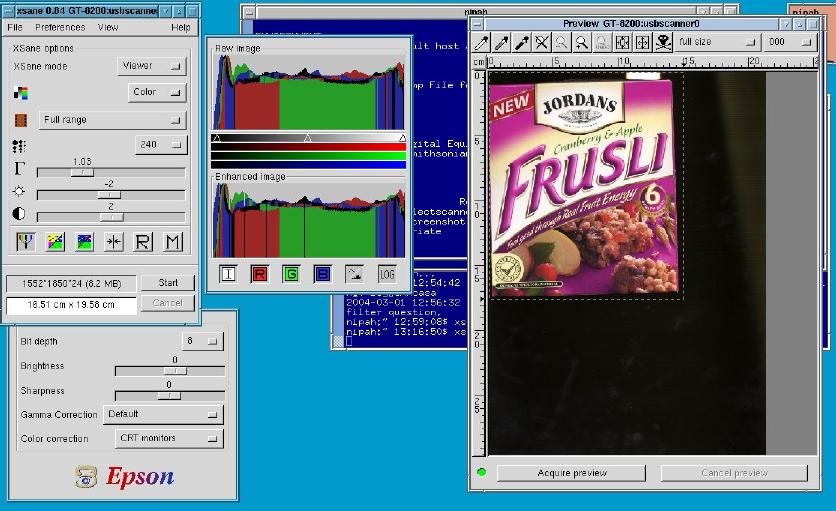Select the black point eyedropper tool
836x511 pixels.
click(x=522, y=42)
